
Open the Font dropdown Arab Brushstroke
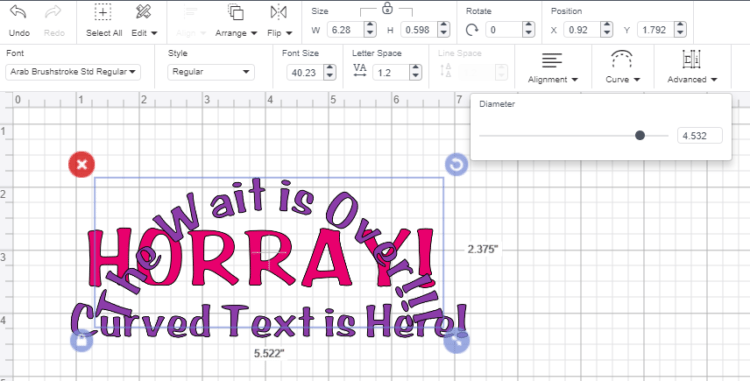(x=73, y=72)
